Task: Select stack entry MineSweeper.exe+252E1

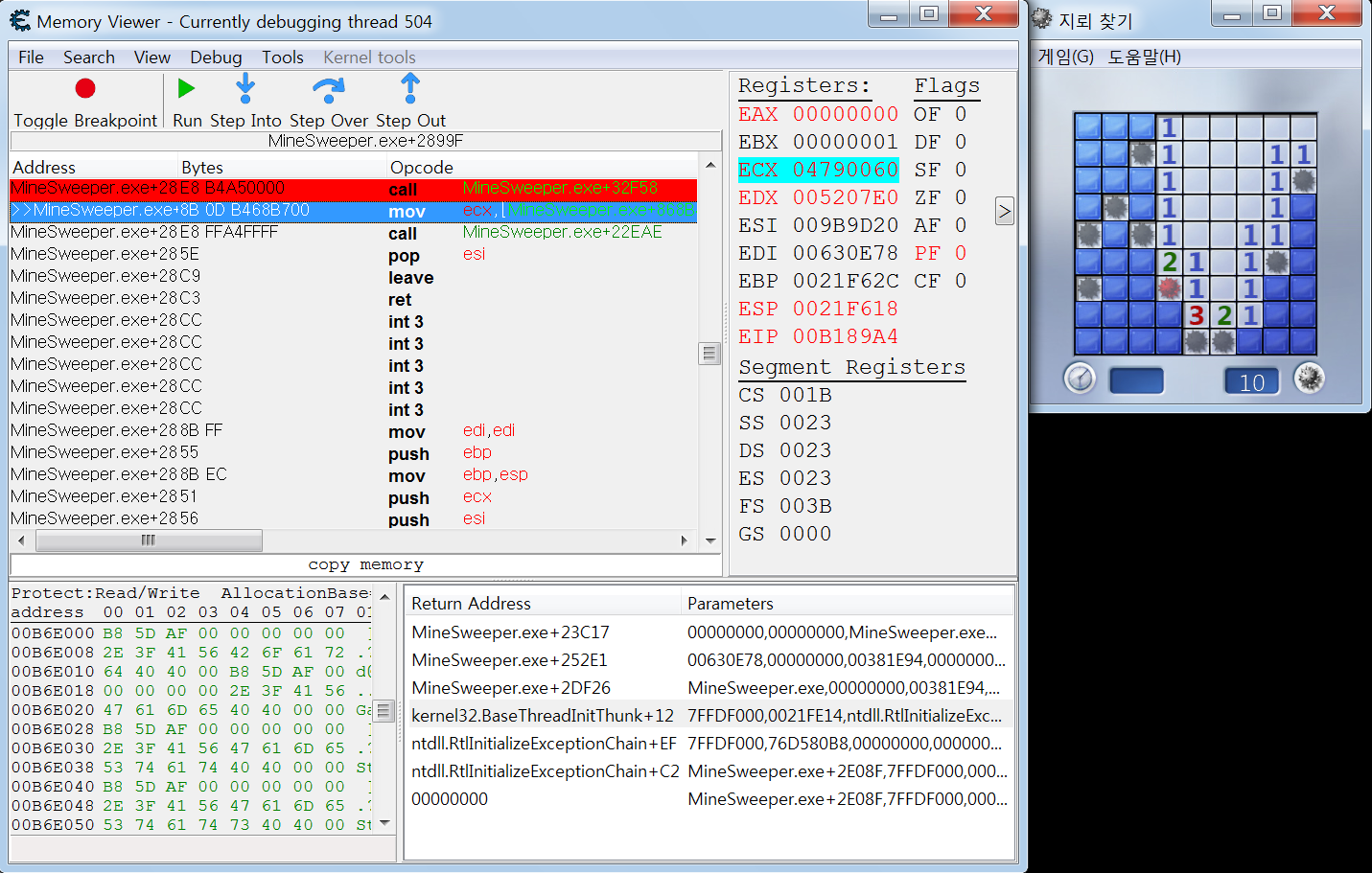Action: pos(709,660)
